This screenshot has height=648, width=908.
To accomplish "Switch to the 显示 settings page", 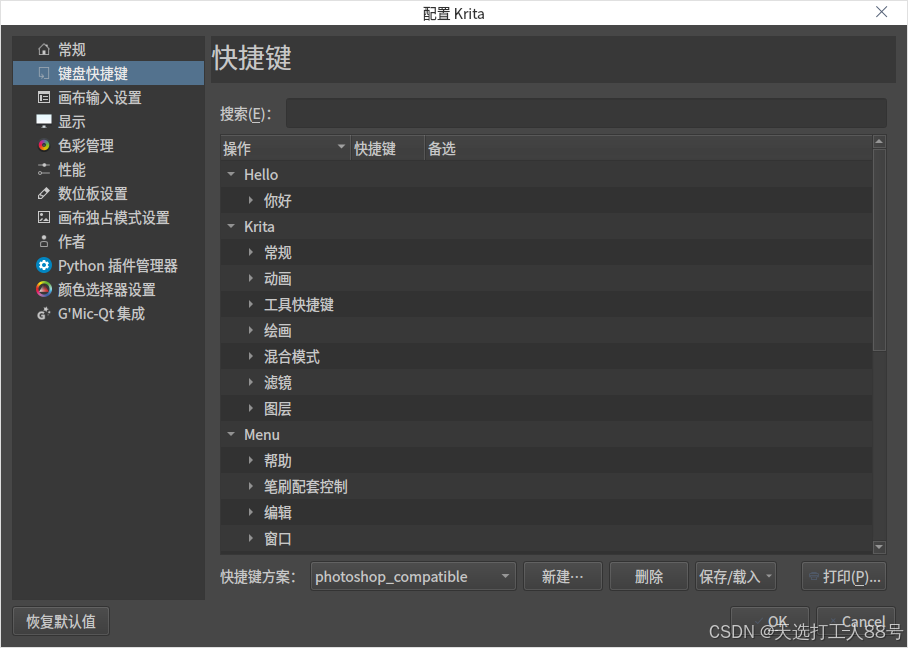I will (108, 122).
